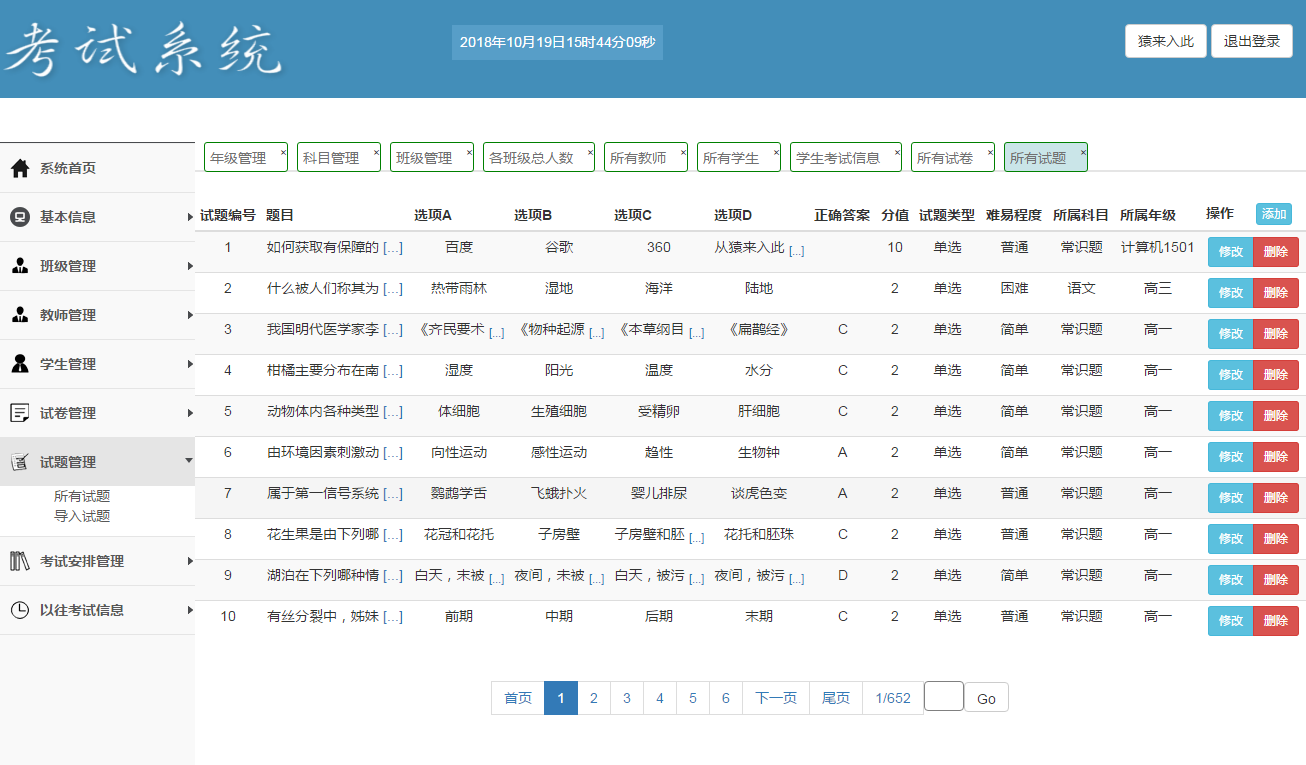Image resolution: width=1306 pixels, height=765 pixels.
Task: Click the 试卷管理 document icon
Action: tap(20, 412)
